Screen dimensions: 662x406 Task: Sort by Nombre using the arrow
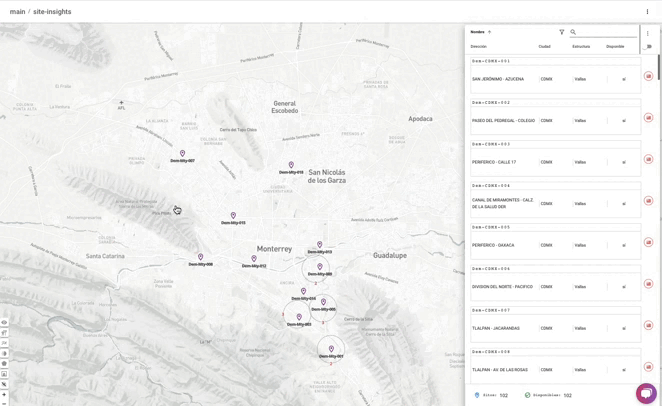(x=489, y=32)
